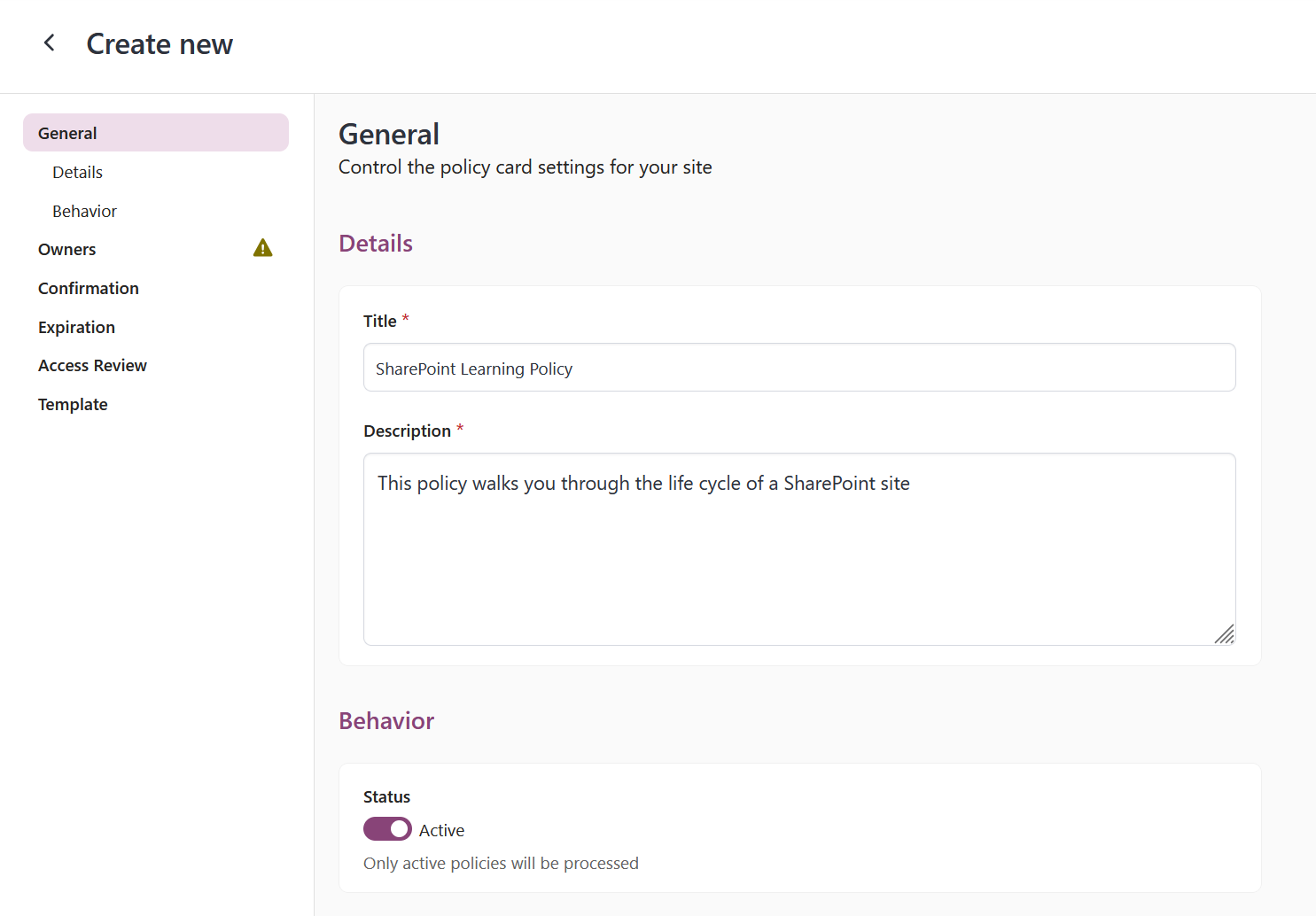This screenshot has height=916, width=1316.
Task: Focus the Description text area
Action: pos(798,548)
